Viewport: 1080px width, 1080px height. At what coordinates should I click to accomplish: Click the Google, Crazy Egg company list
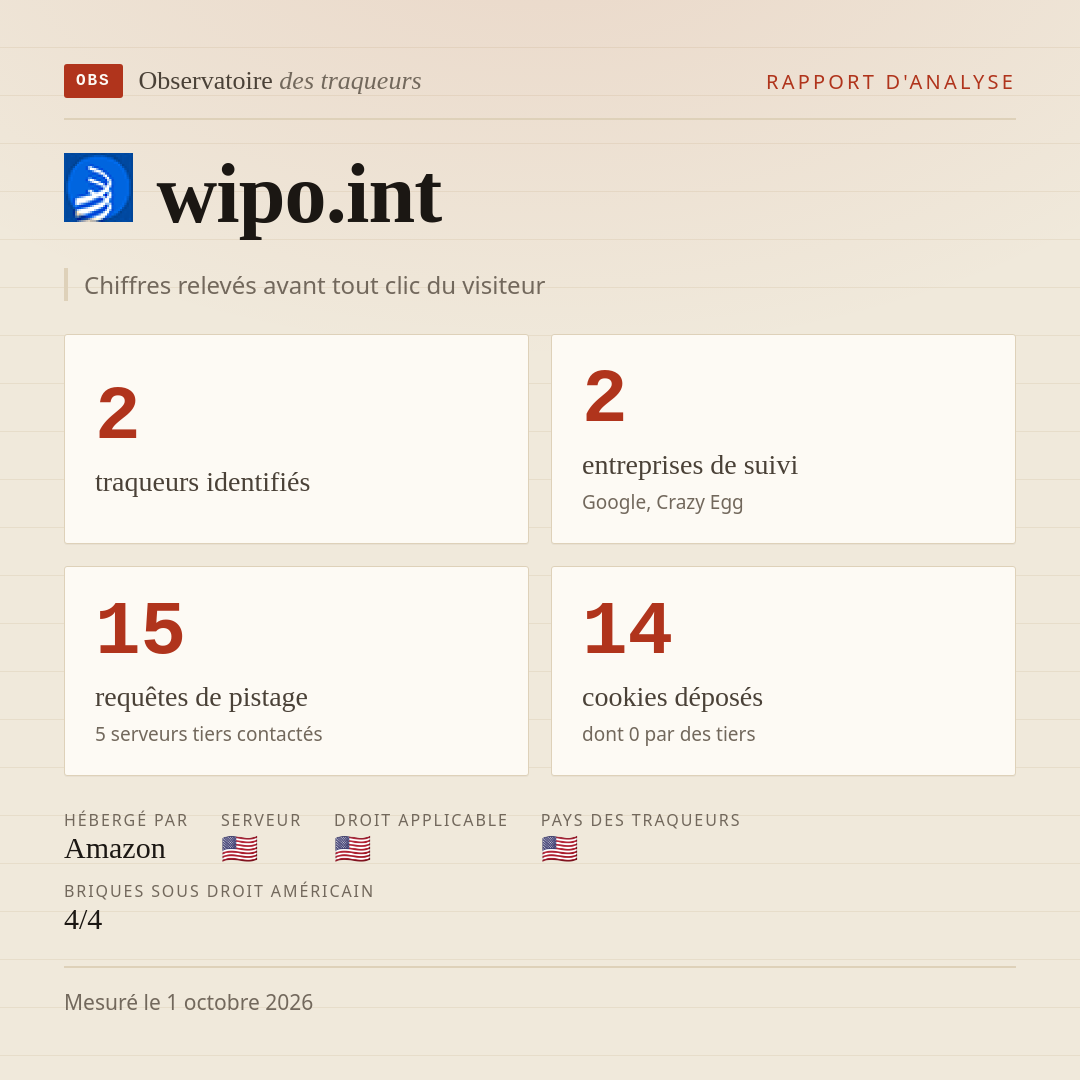point(663,502)
